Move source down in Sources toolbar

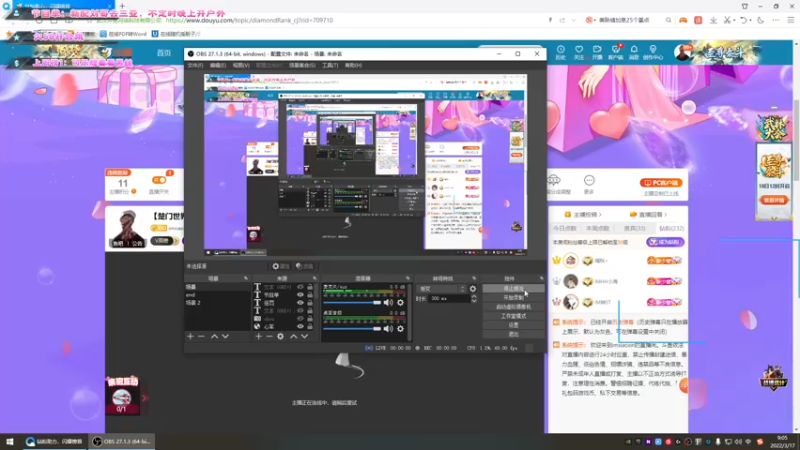click(305, 337)
